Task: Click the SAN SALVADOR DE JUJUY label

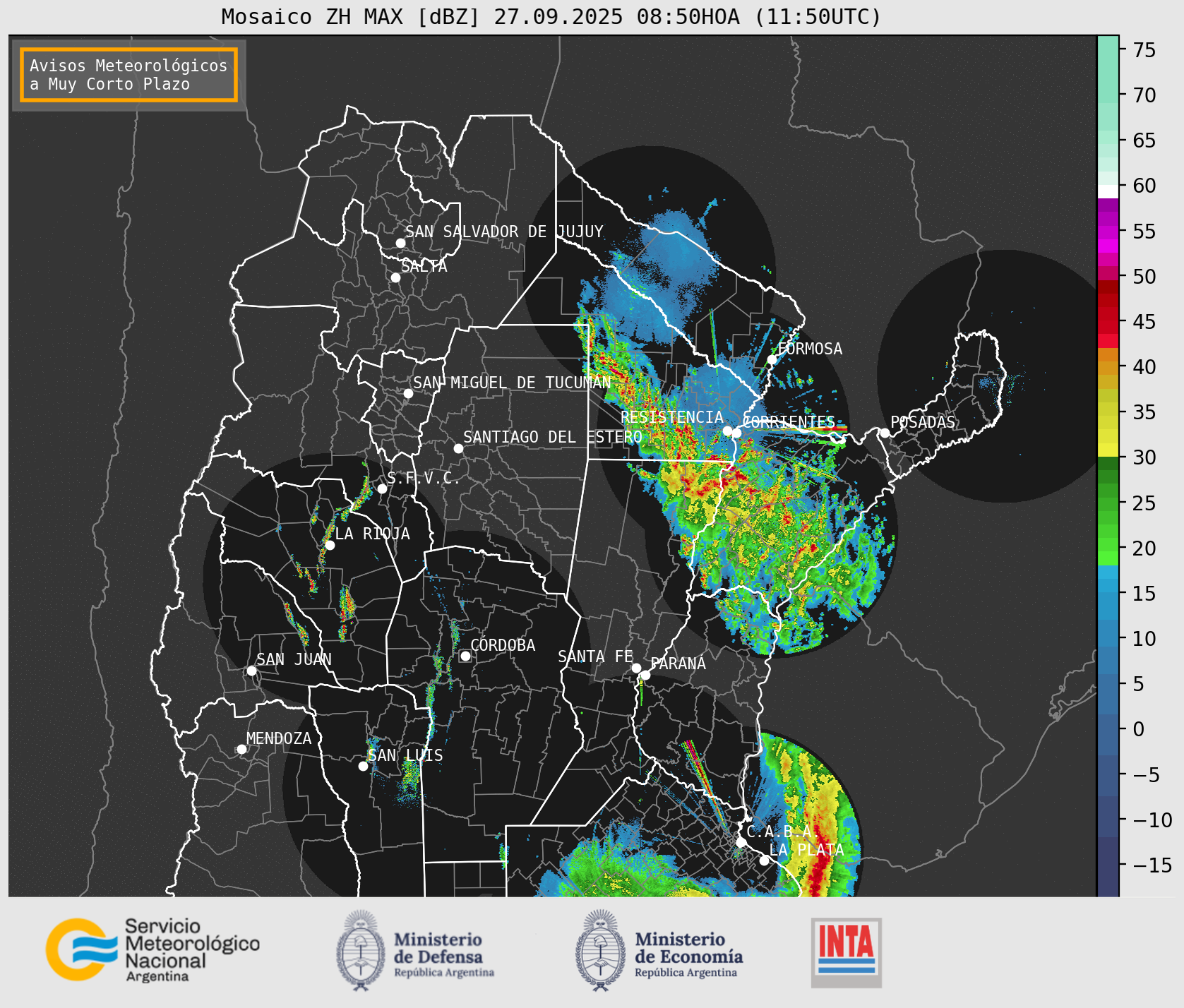Action: point(504,232)
